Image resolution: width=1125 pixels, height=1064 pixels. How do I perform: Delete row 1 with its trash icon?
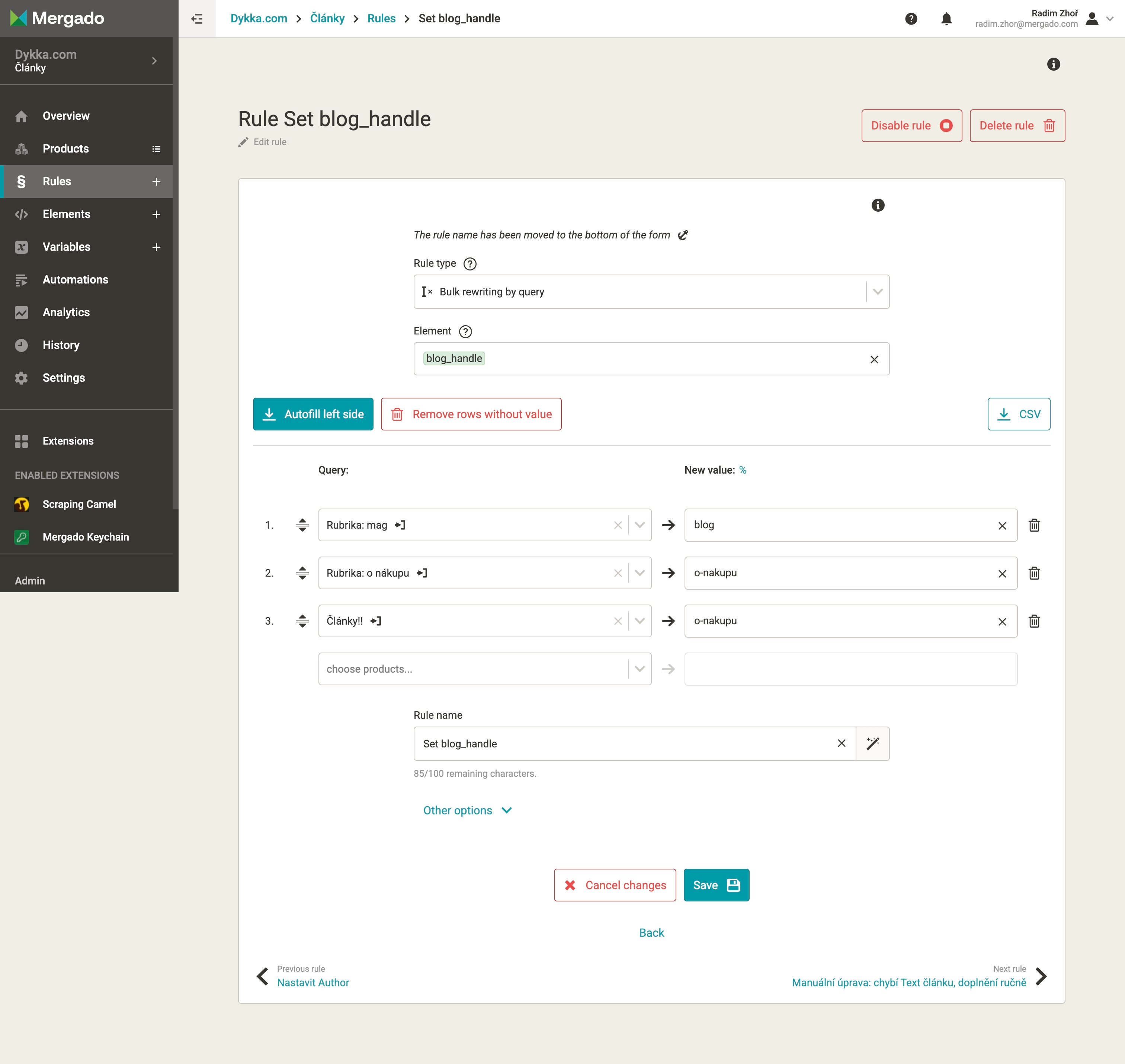coord(1034,525)
